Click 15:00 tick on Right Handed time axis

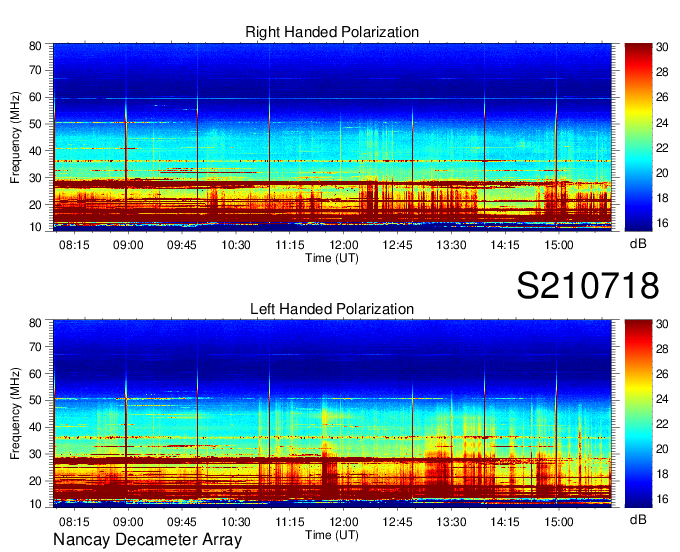[x=559, y=245]
